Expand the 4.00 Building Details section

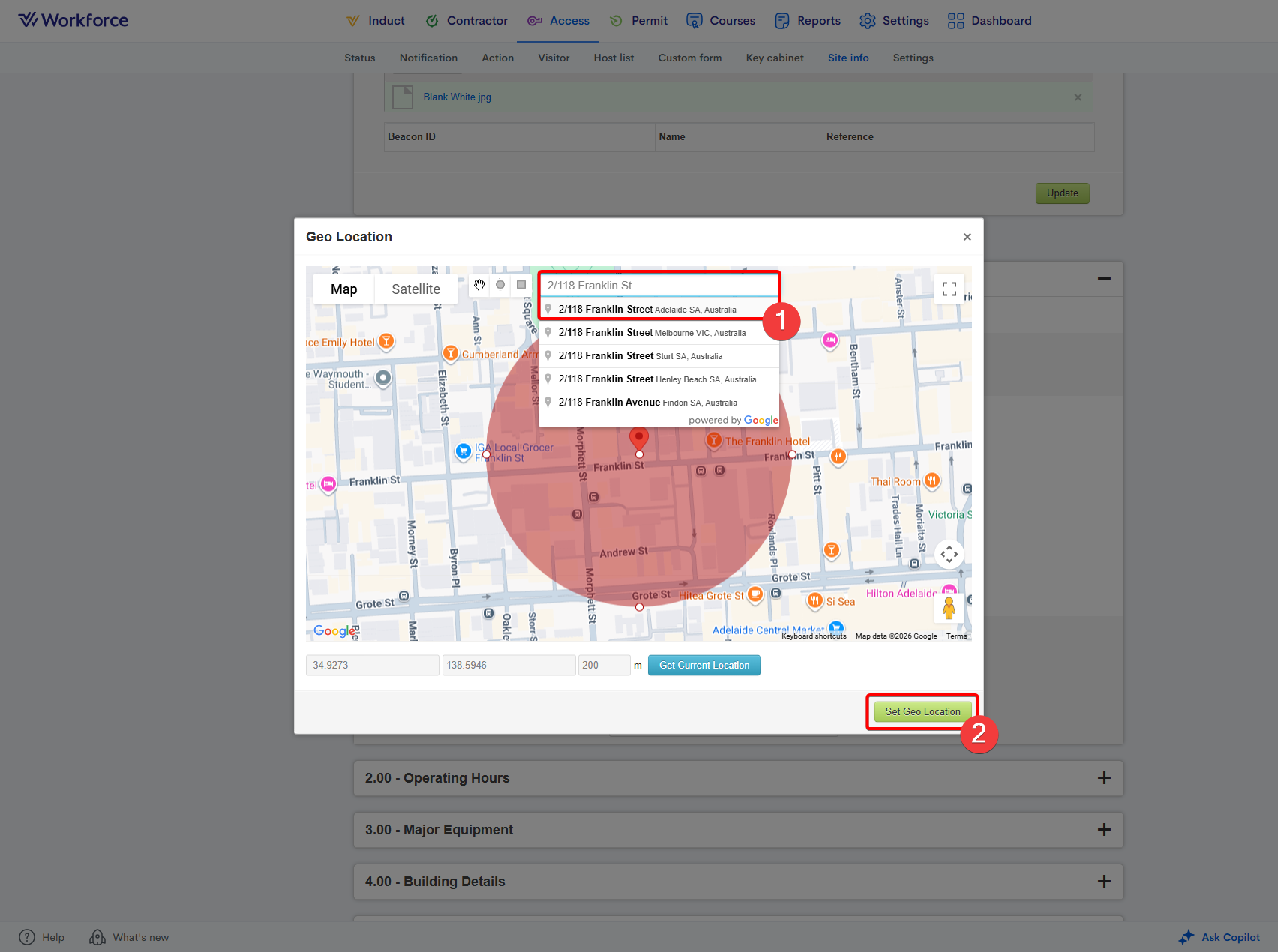(1104, 882)
